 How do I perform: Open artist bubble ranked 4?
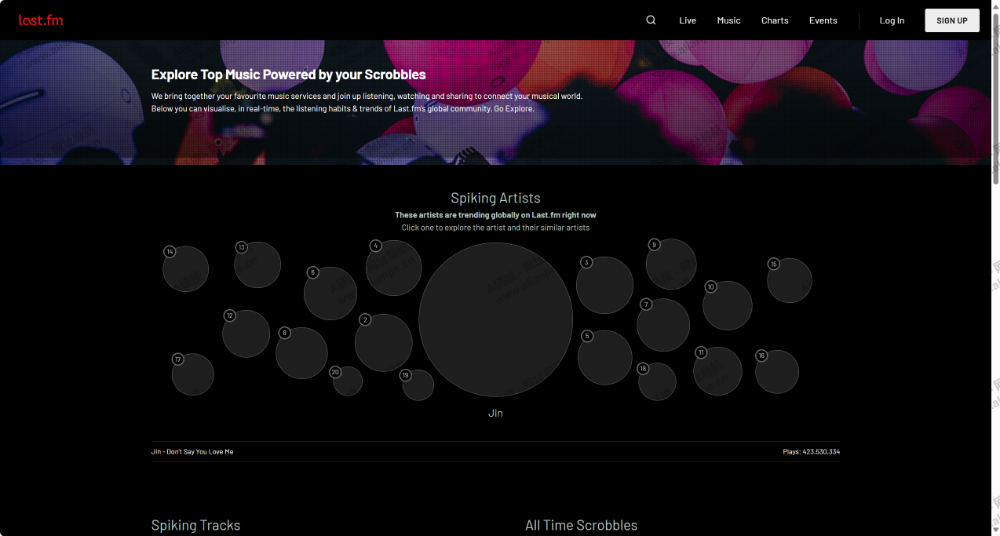point(394,268)
